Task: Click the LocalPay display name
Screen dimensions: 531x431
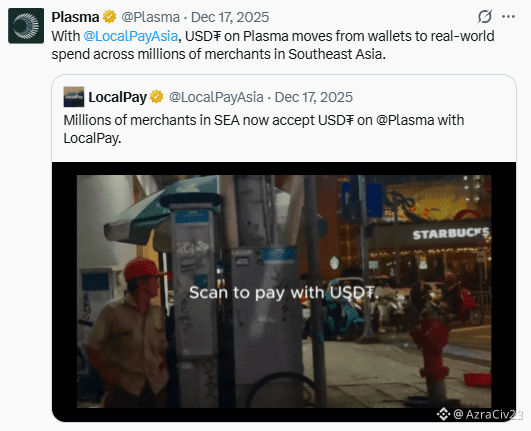Action: (x=118, y=97)
